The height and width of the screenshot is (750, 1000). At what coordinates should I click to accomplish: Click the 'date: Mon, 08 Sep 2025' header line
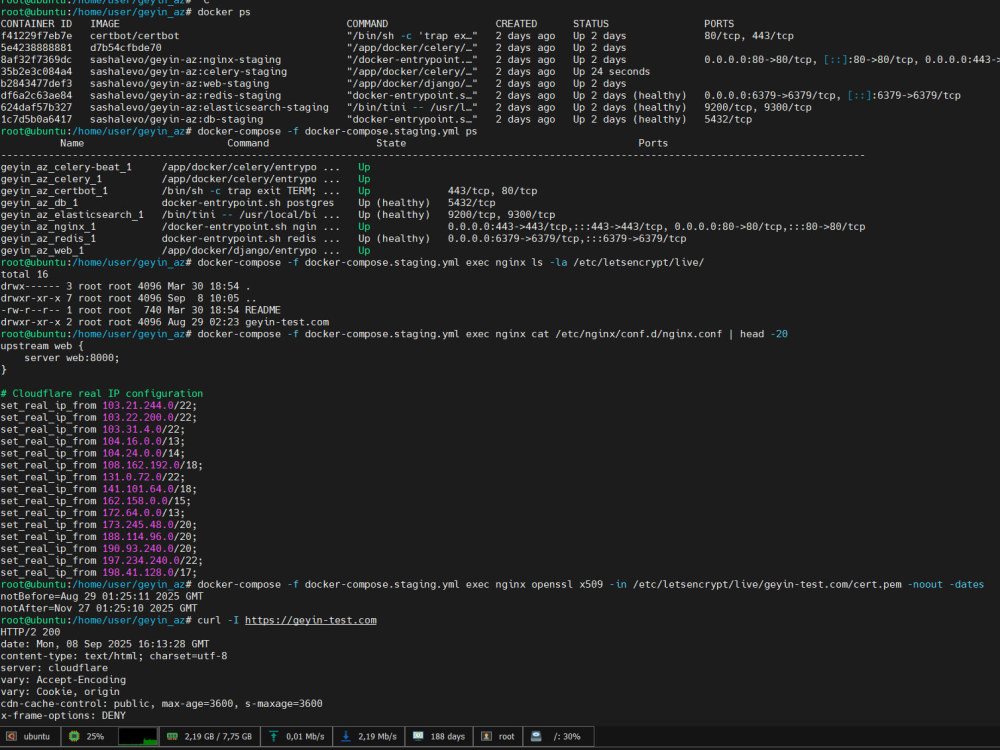tap(105, 644)
